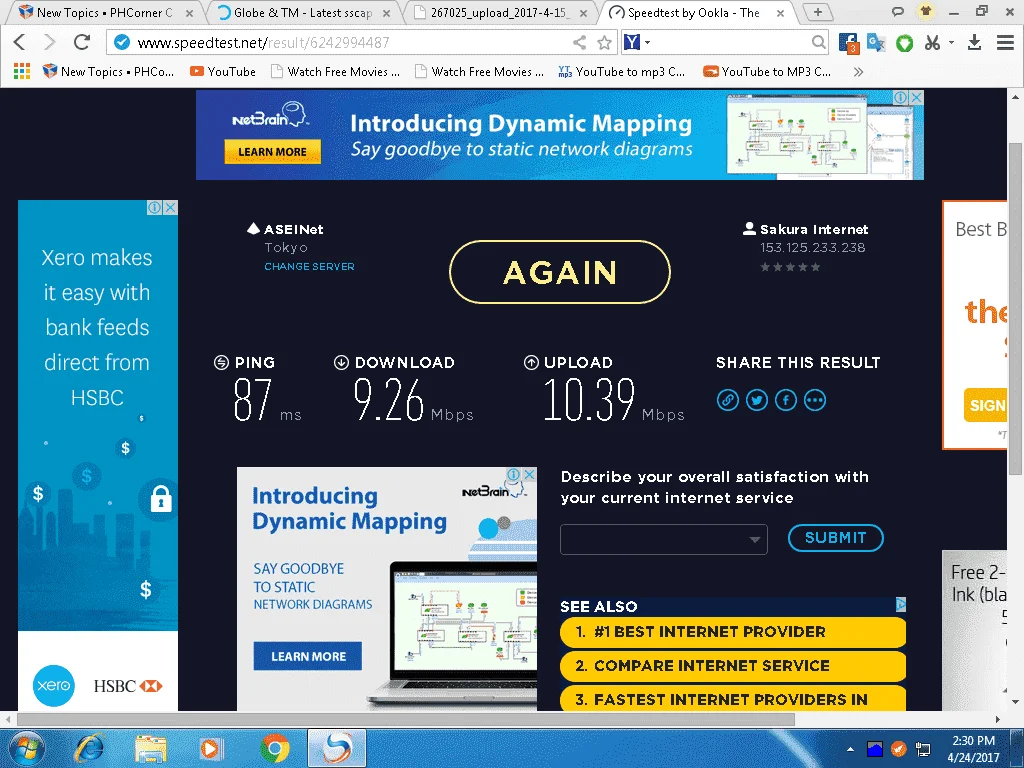Share this page from the address bar
This screenshot has width=1024, height=768.
tap(579, 42)
